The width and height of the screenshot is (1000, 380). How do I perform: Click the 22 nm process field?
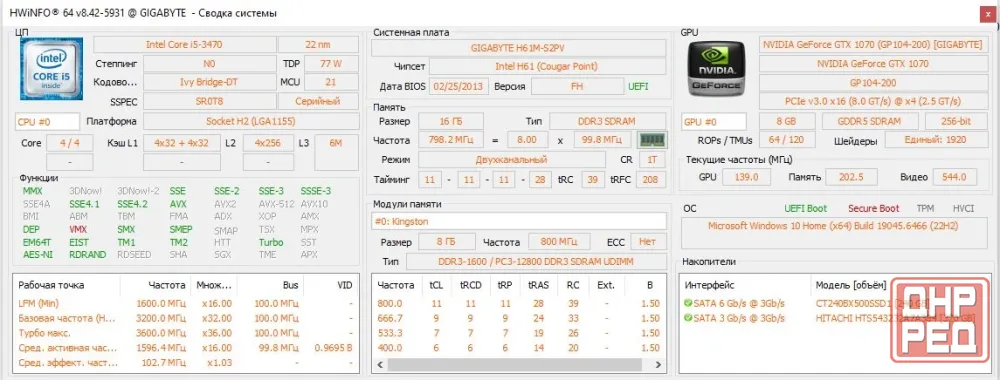tap(318, 45)
